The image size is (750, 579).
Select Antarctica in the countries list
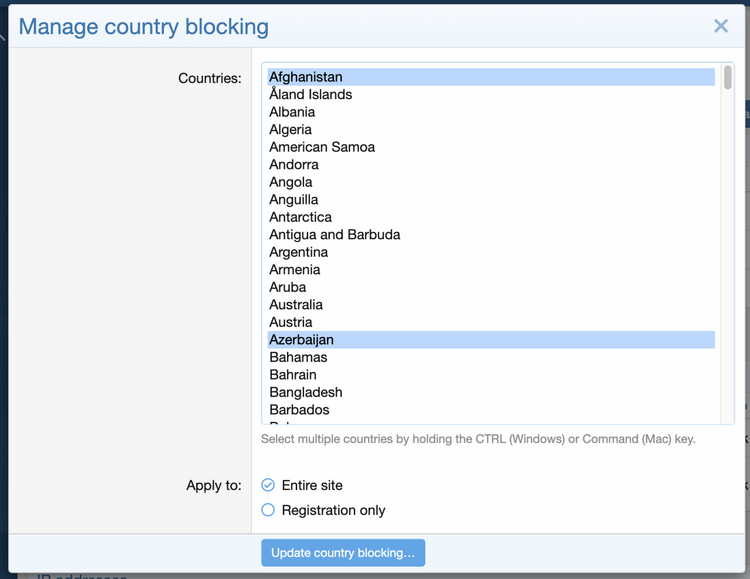click(301, 217)
